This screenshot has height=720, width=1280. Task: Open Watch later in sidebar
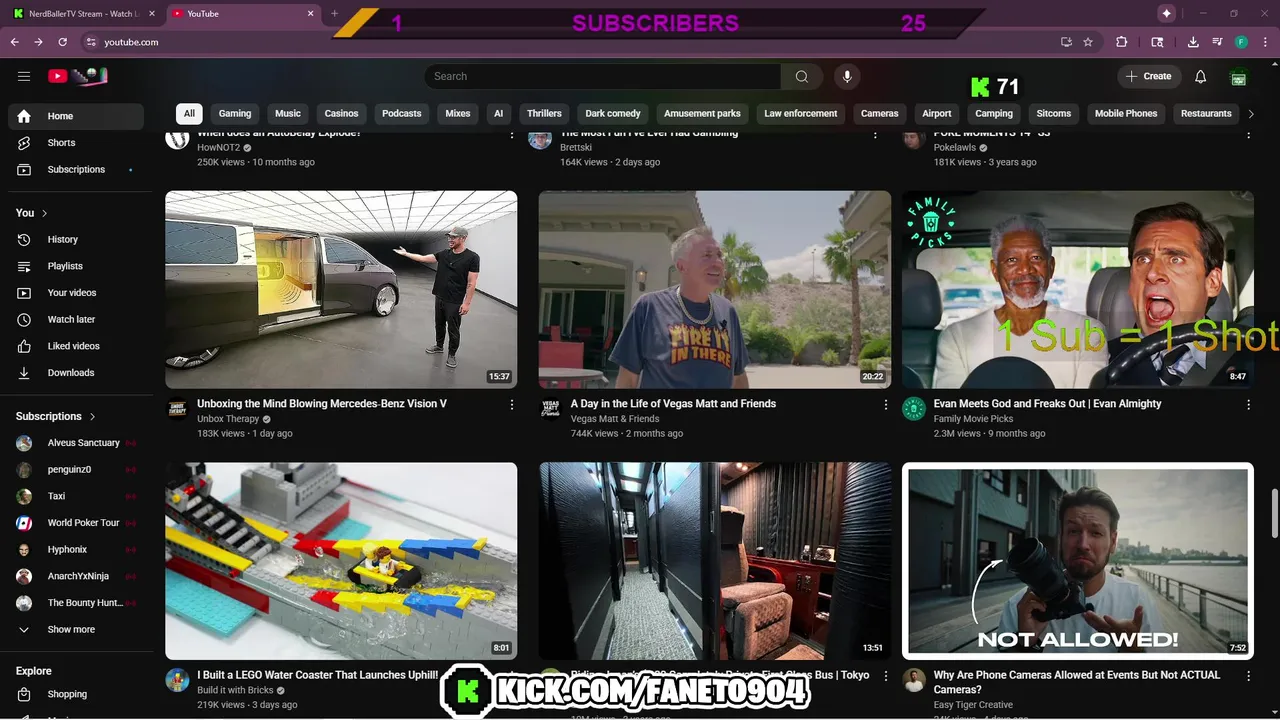76,320
